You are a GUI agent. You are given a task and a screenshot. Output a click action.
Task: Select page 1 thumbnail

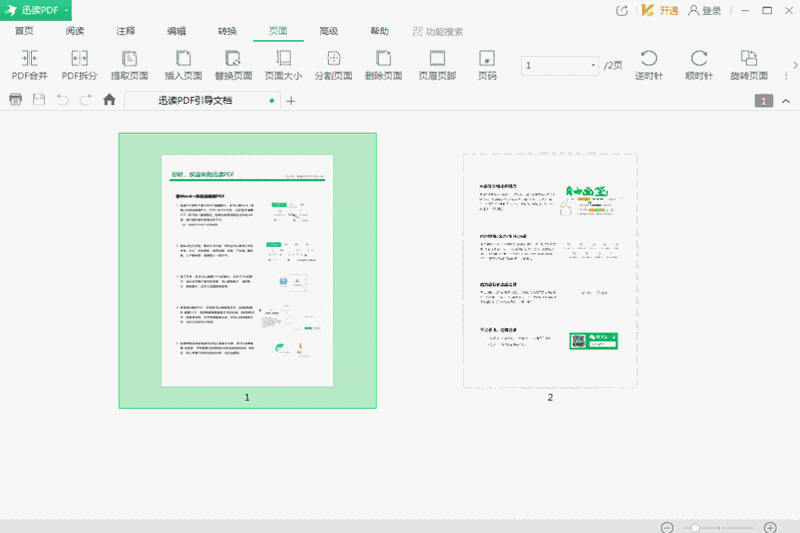[x=247, y=270]
